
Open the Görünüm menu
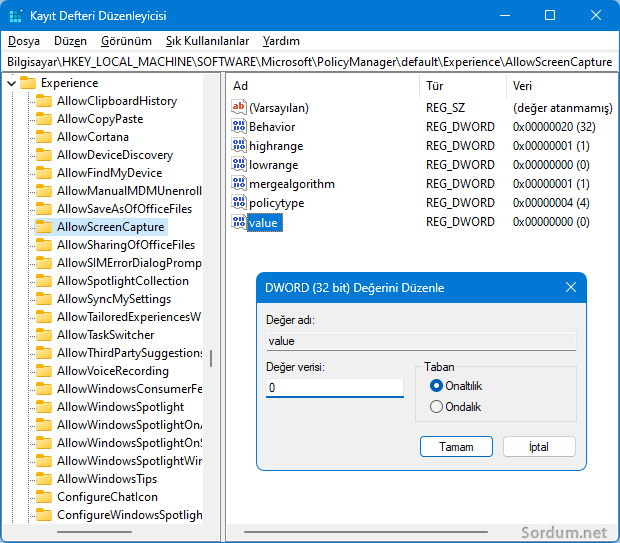coord(126,41)
